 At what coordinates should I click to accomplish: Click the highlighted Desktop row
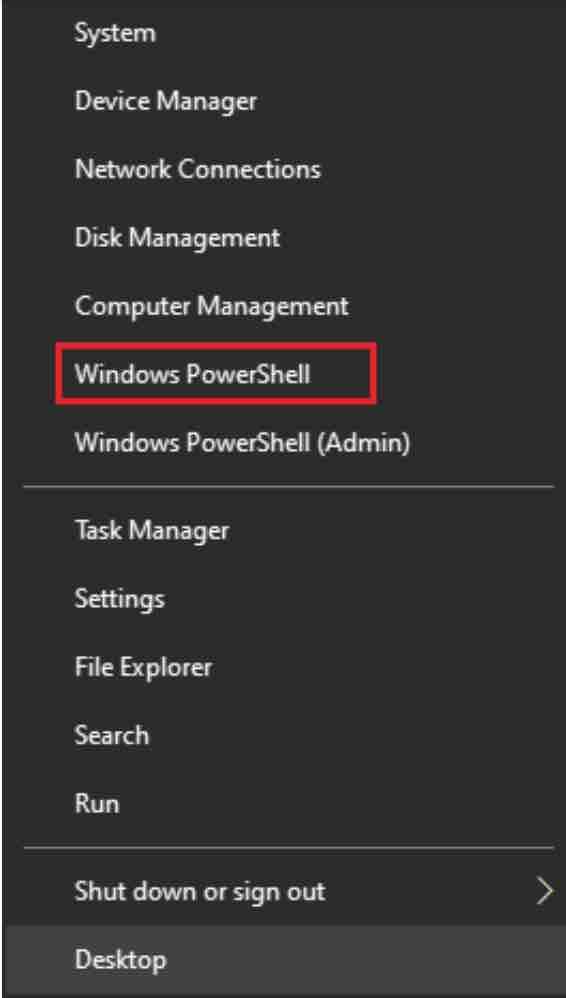point(283,960)
